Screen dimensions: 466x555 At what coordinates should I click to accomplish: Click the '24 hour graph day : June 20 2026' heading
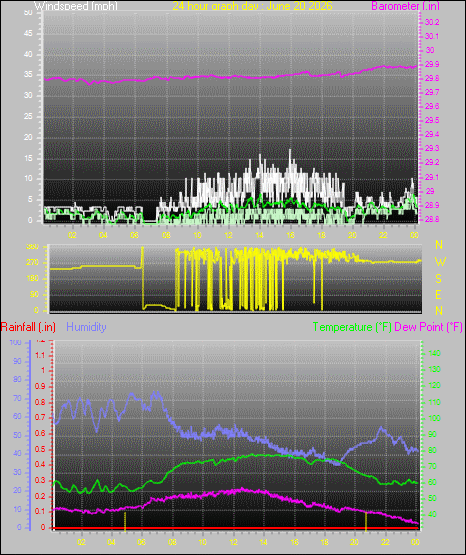252,6
